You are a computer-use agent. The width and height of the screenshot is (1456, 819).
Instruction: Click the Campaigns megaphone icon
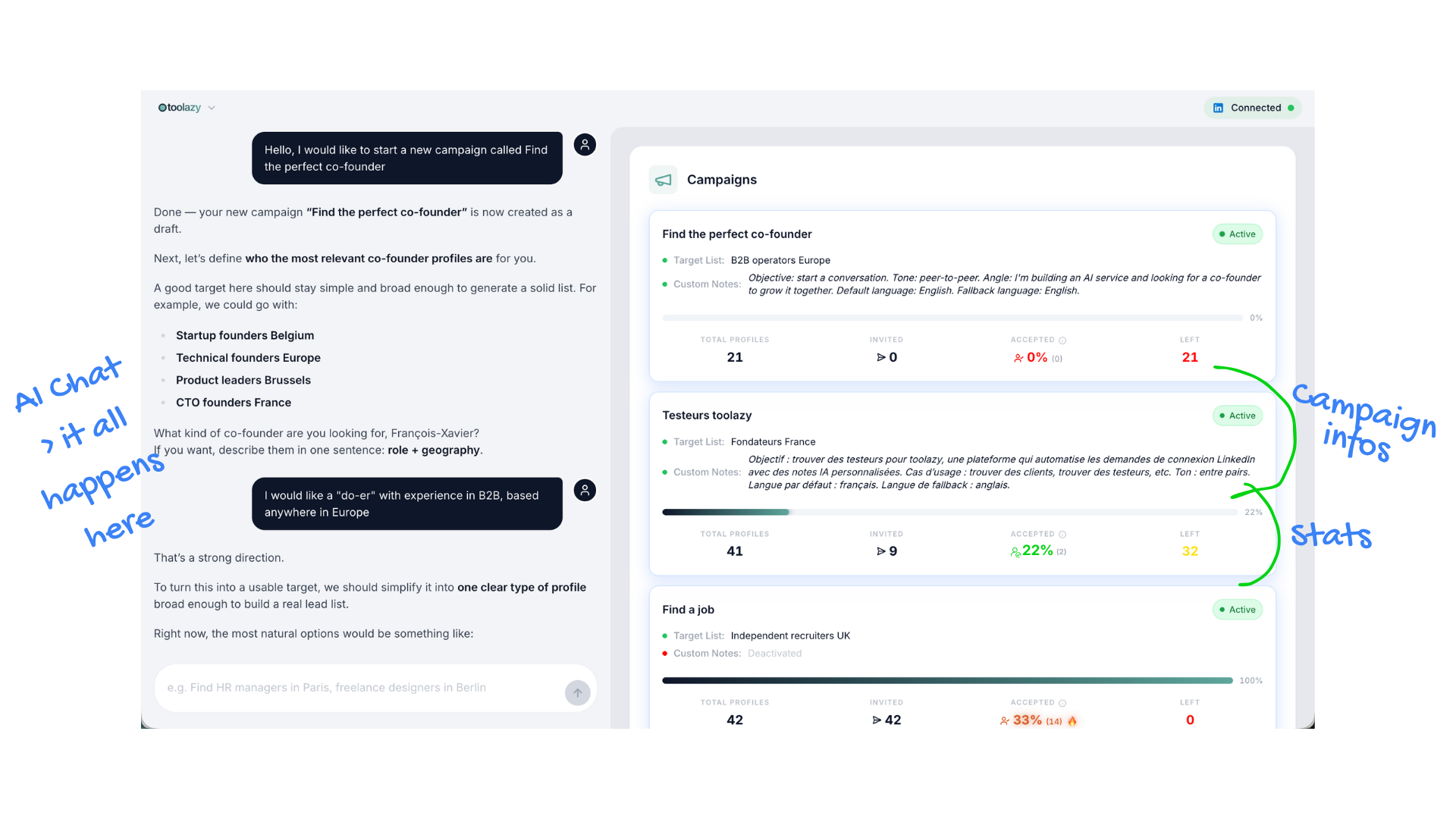point(663,180)
